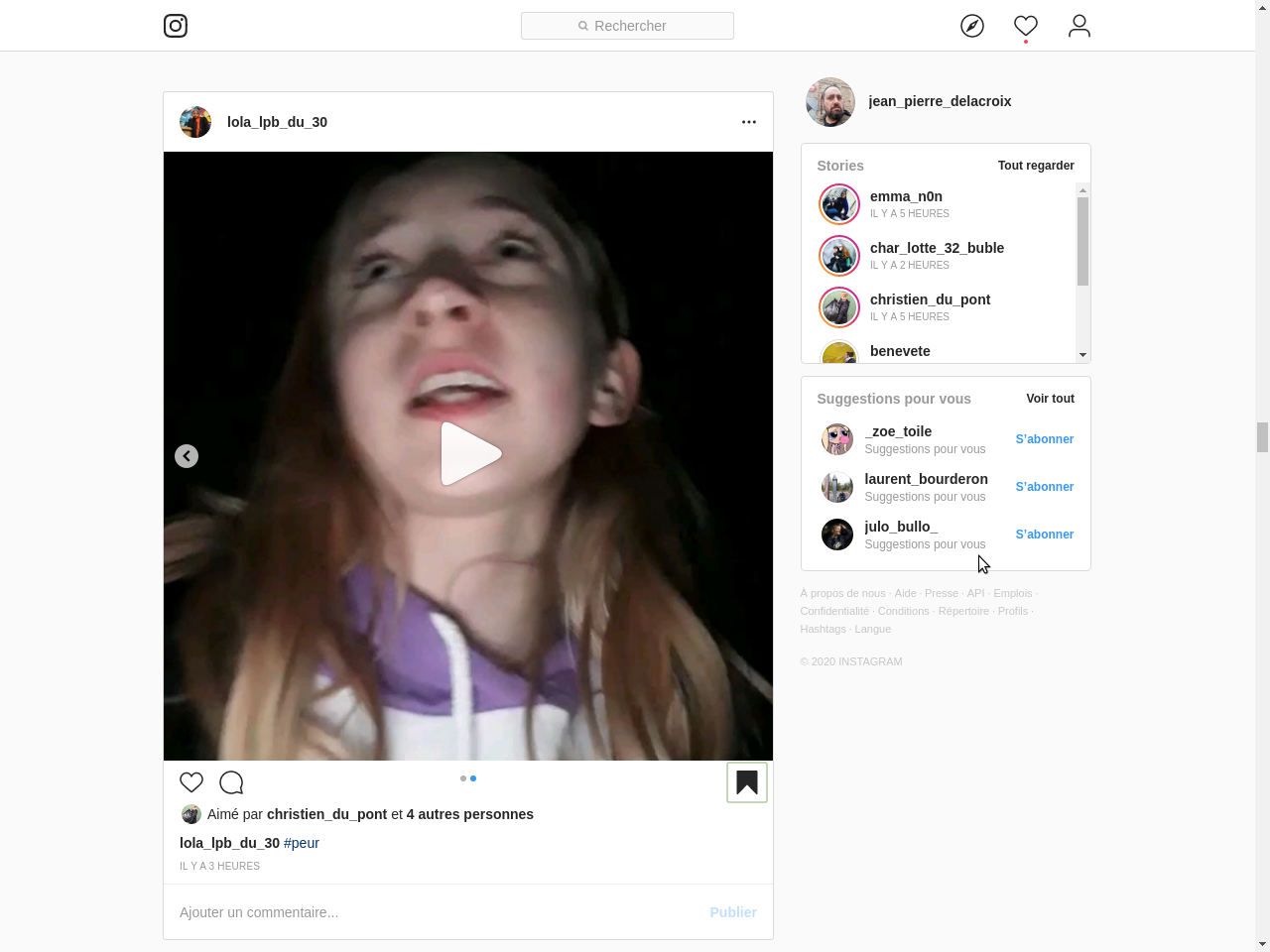
Task: Like the post with the heart icon
Action: point(191,782)
